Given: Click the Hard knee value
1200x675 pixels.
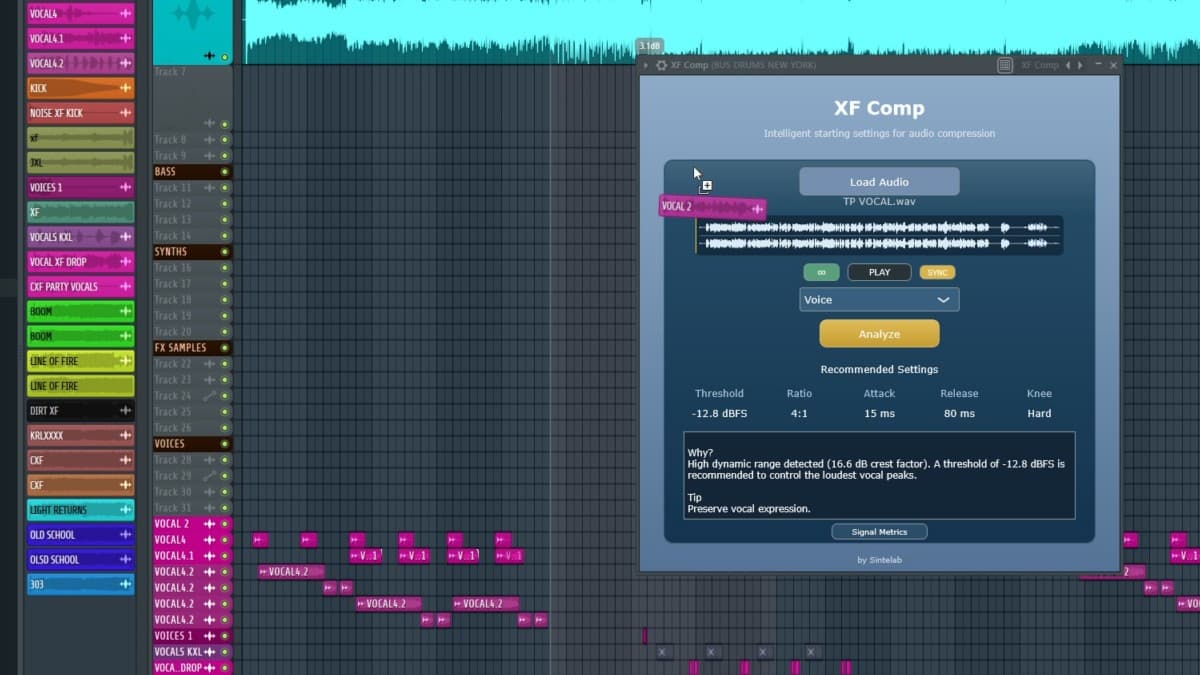Looking at the screenshot, I should (1039, 413).
